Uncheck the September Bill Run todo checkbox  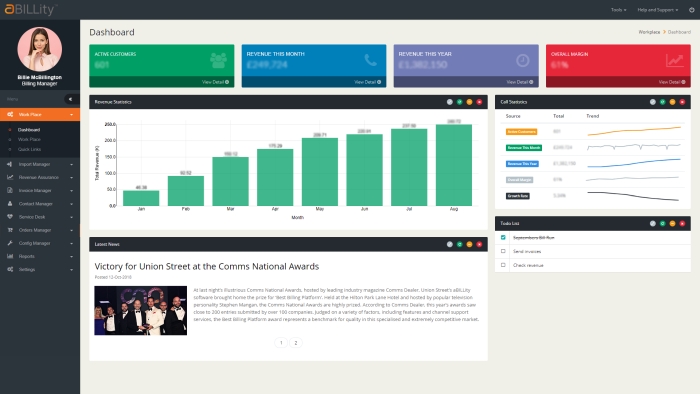[503, 237]
